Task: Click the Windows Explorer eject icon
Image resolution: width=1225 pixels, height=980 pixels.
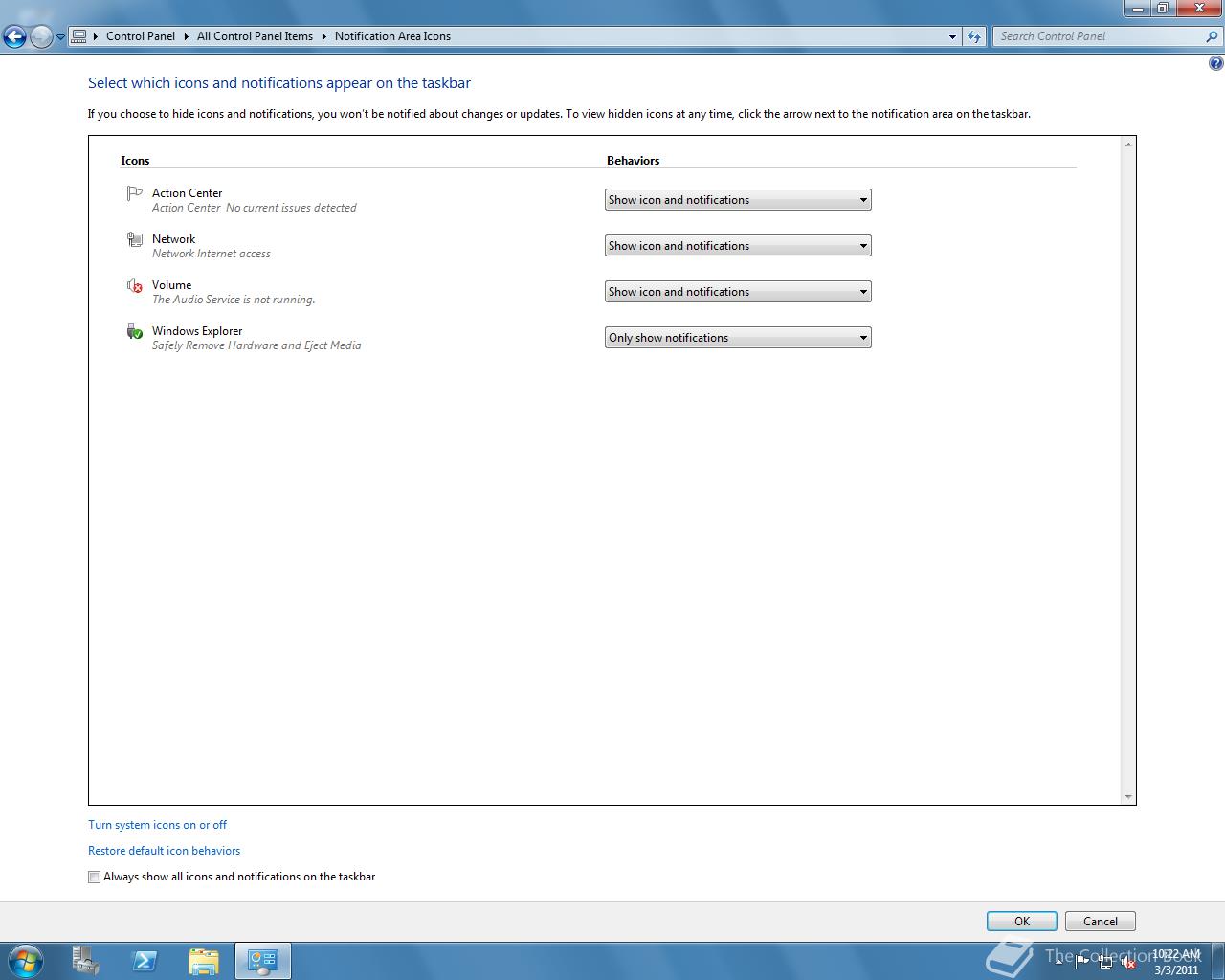Action: 134,331
